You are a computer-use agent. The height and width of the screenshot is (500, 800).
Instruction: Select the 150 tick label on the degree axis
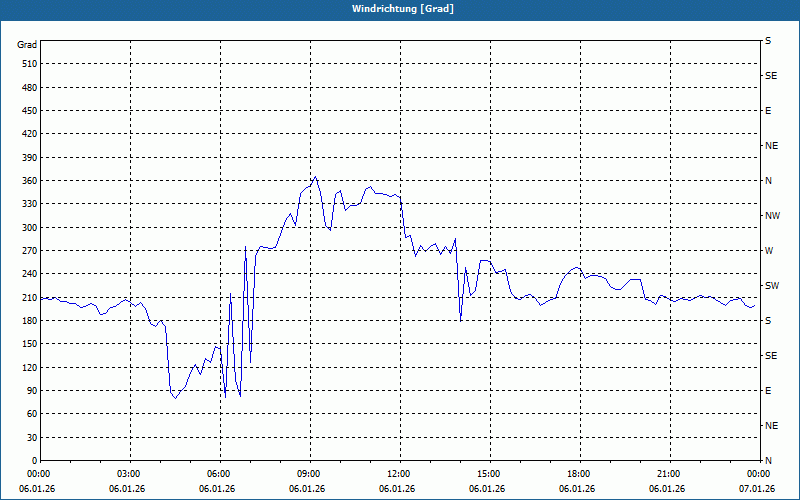(x=30, y=344)
